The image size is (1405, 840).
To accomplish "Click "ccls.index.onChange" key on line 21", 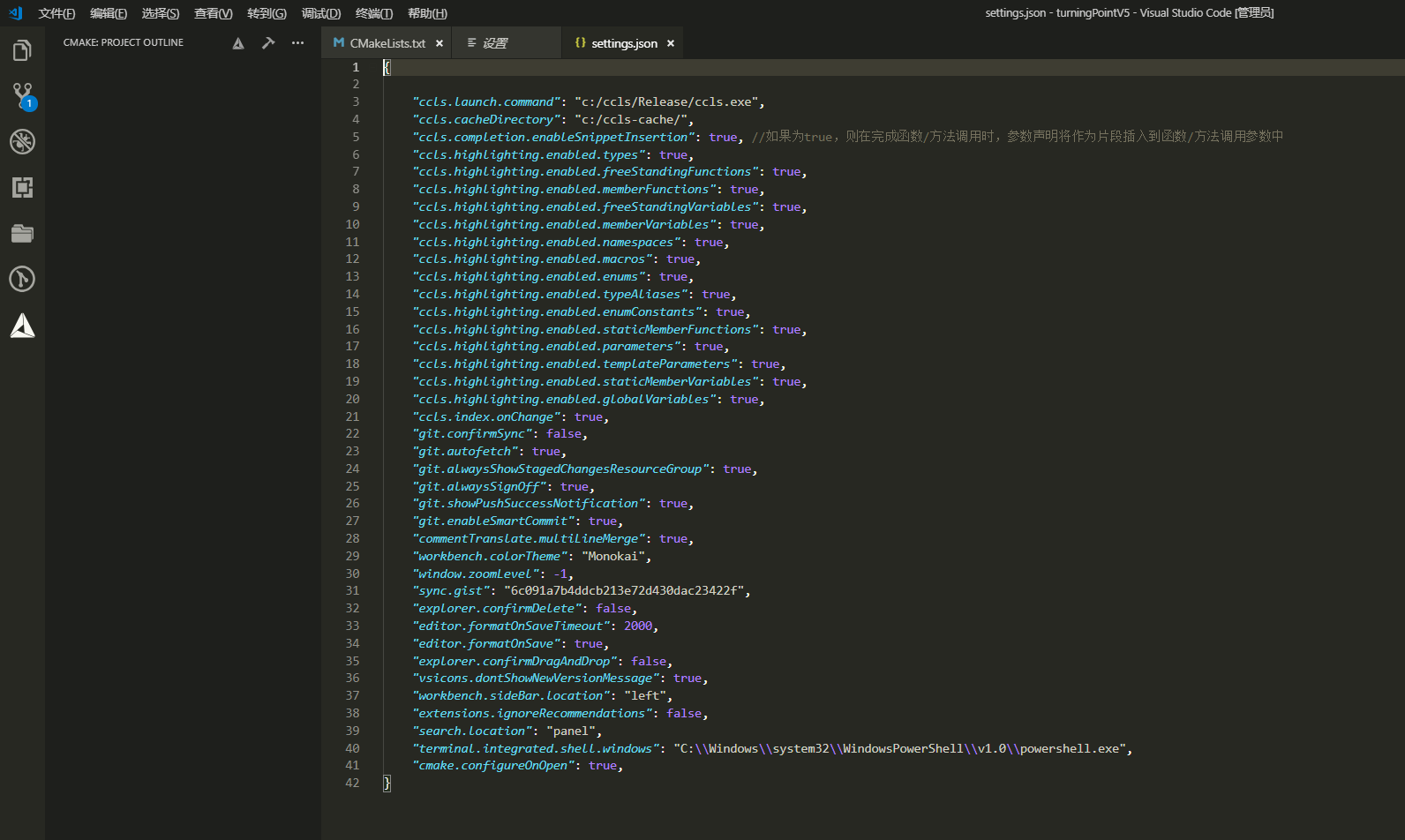I will click(x=486, y=416).
